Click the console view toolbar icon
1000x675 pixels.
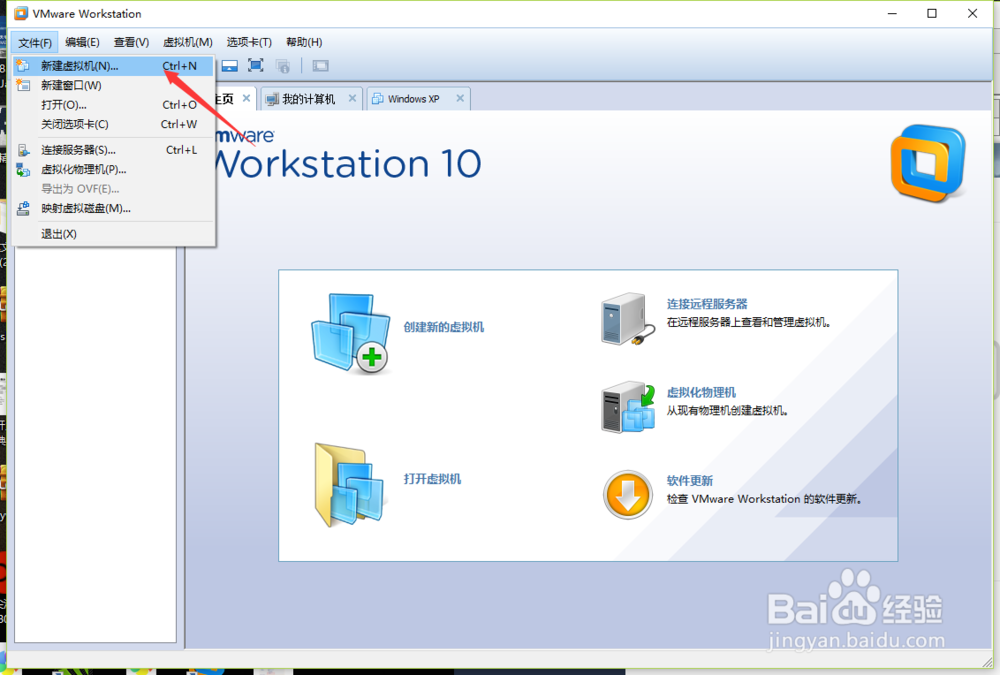click(x=230, y=66)
